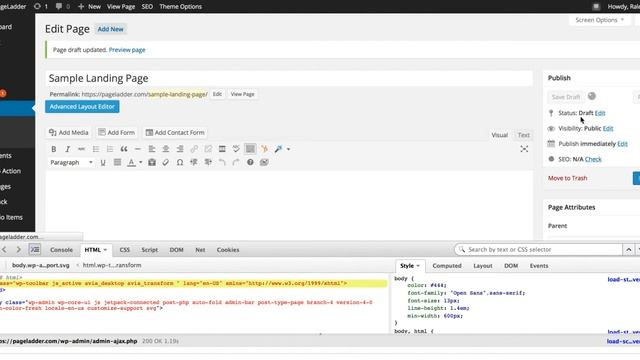Click the undo icon
Screen dimensions: 640x360
point(222,162)
